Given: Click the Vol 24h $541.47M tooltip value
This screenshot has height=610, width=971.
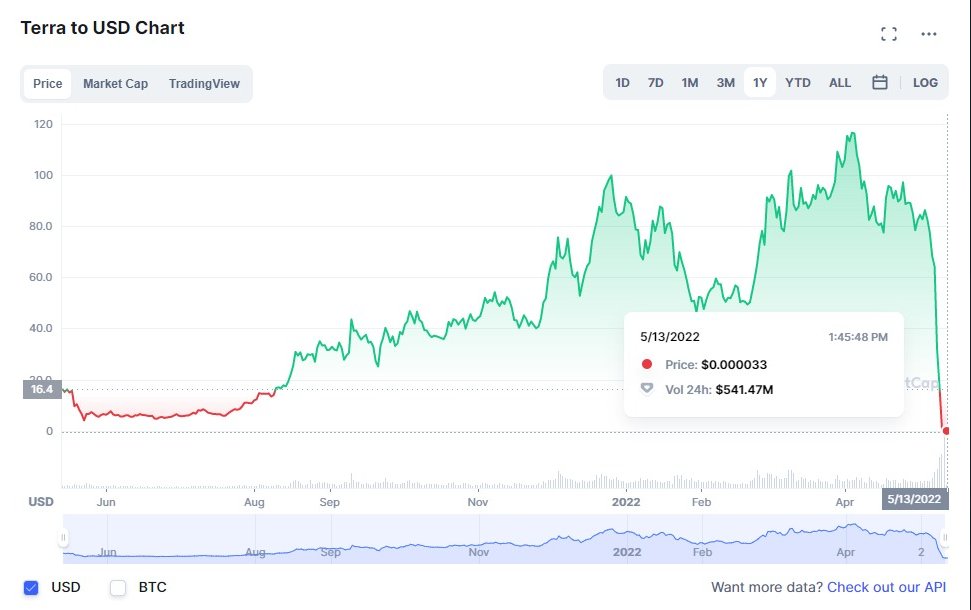Looking at the screenshot, I should (744, 390).
